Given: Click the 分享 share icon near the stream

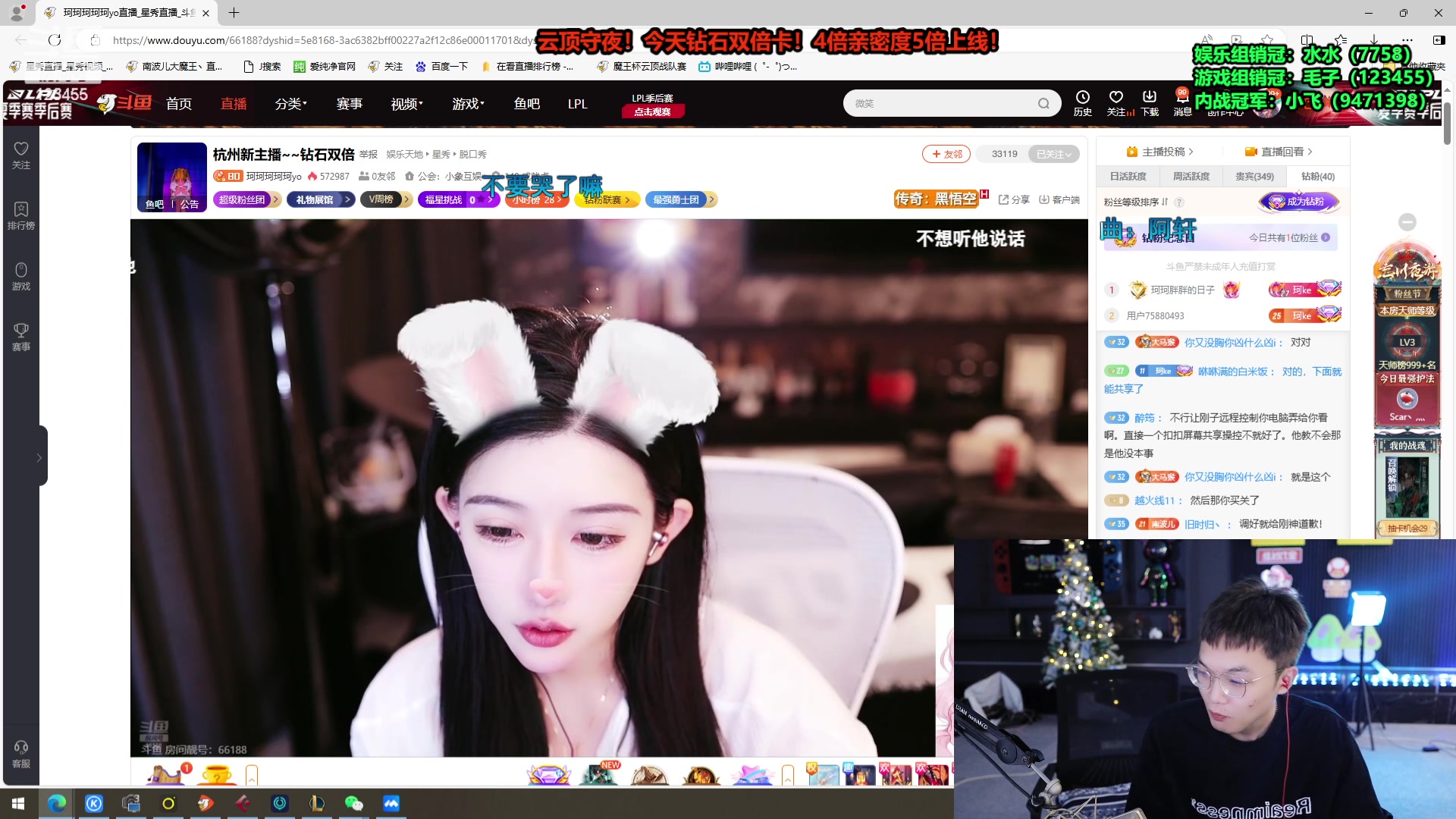Looking at the screenshot, I should click(x=1014, y=199).
